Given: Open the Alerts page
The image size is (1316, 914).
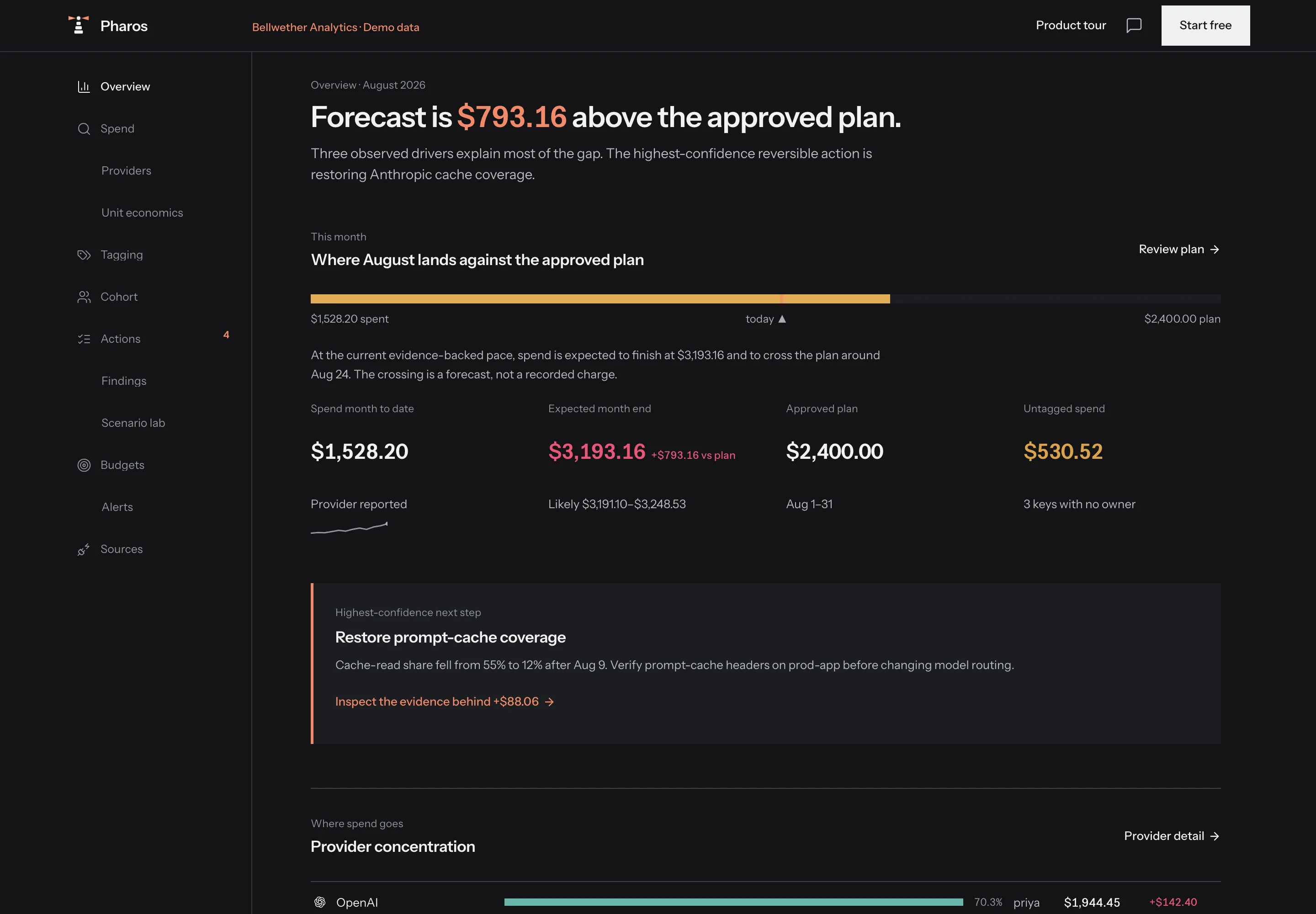Looking at the screenshot, I should tap(117, 507).
